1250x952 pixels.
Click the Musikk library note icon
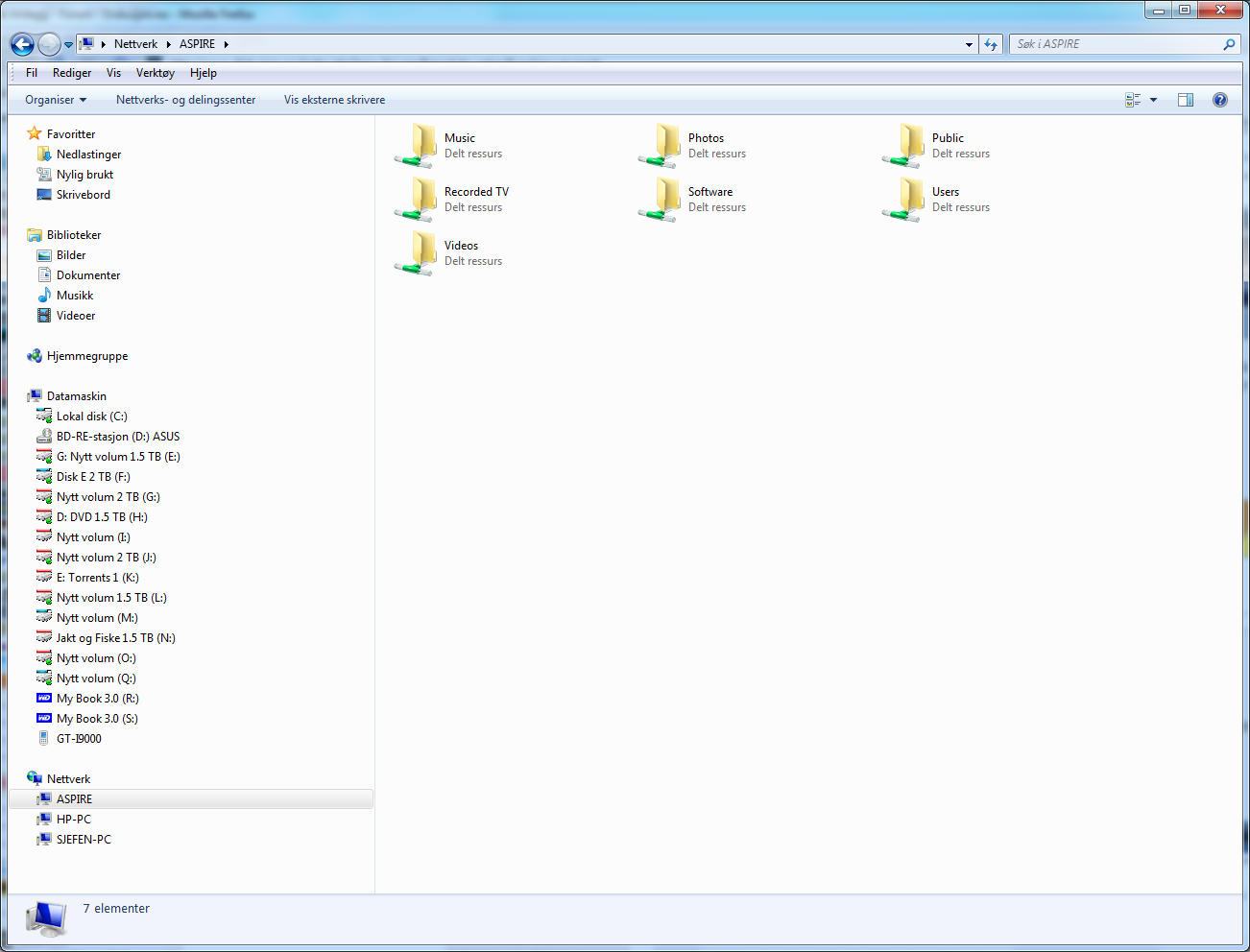44,296
